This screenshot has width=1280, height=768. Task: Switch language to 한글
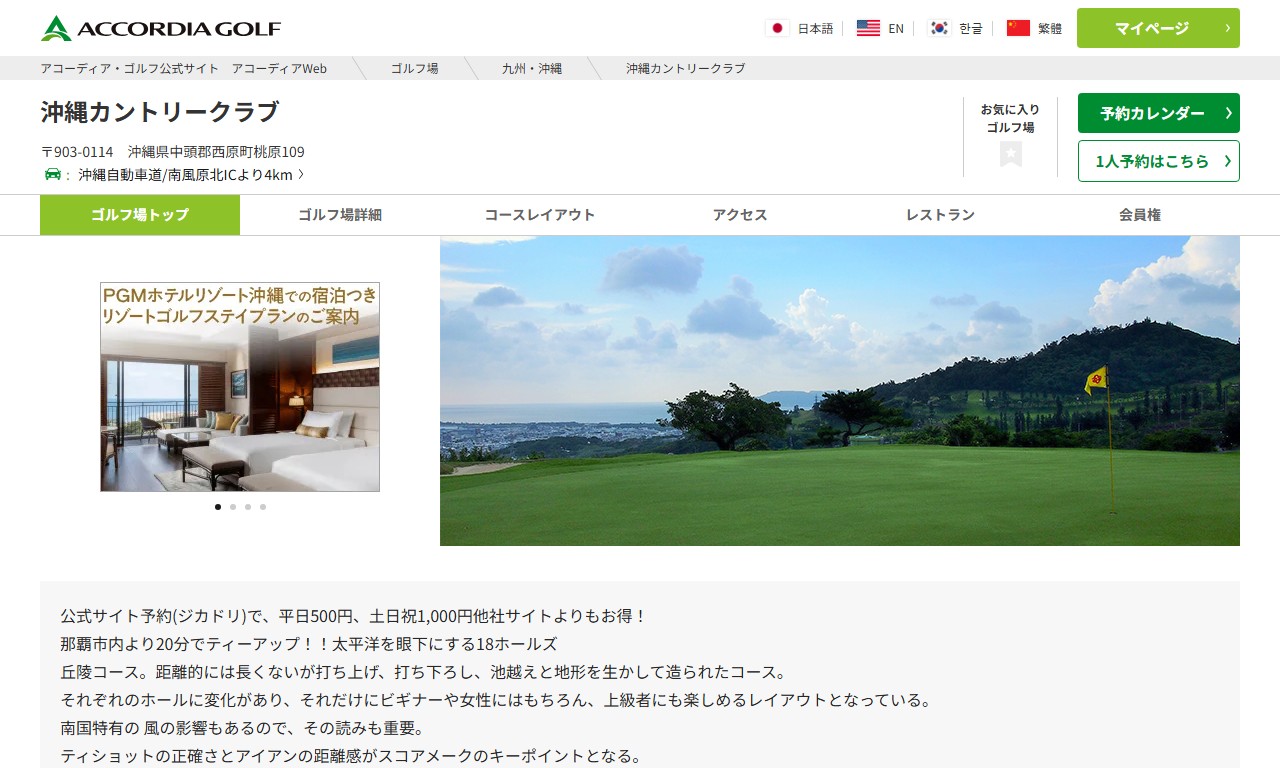[x=971, y=28]
